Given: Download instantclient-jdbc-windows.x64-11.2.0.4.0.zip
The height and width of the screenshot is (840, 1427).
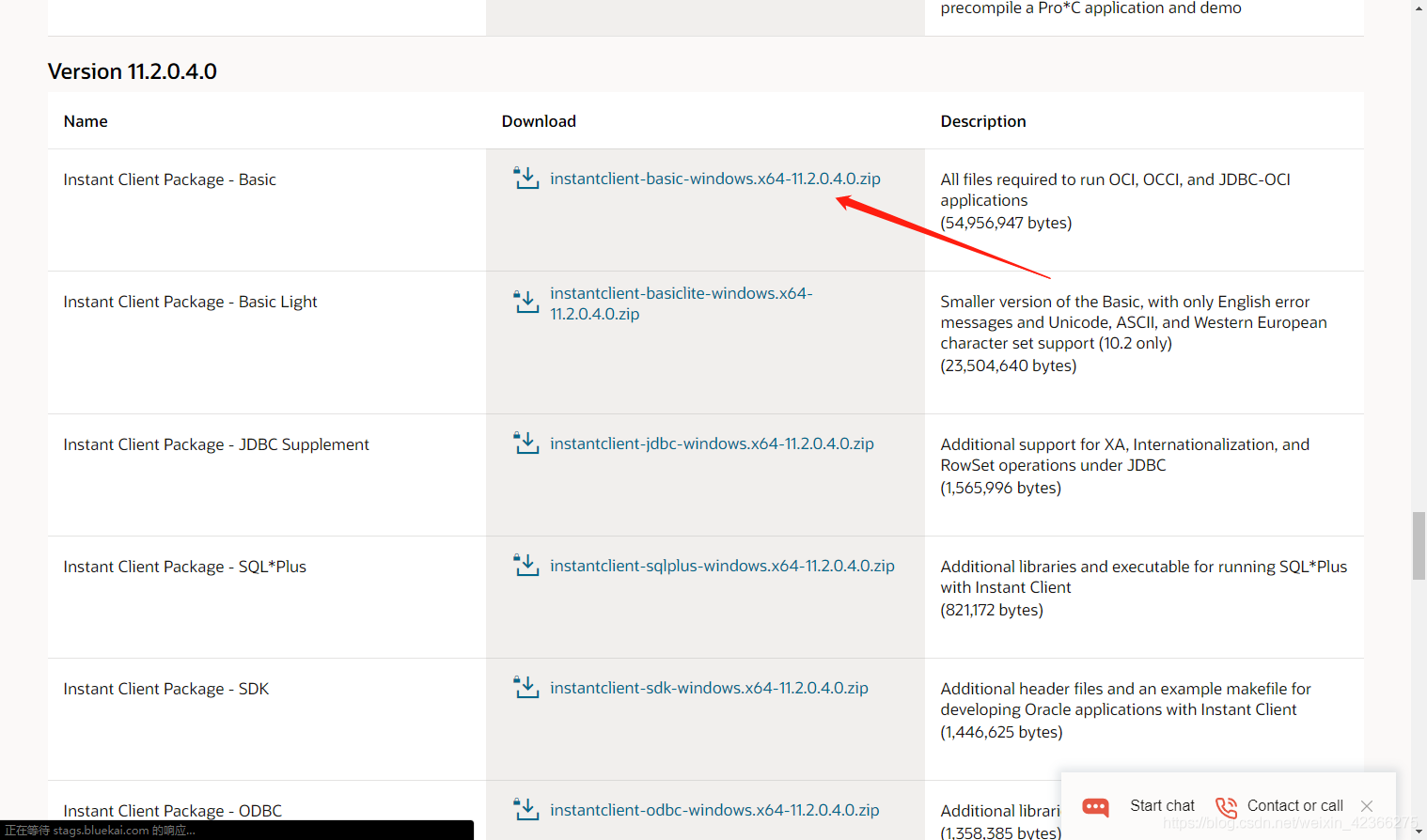Looking at the screenshot, I should pos(712,443).
